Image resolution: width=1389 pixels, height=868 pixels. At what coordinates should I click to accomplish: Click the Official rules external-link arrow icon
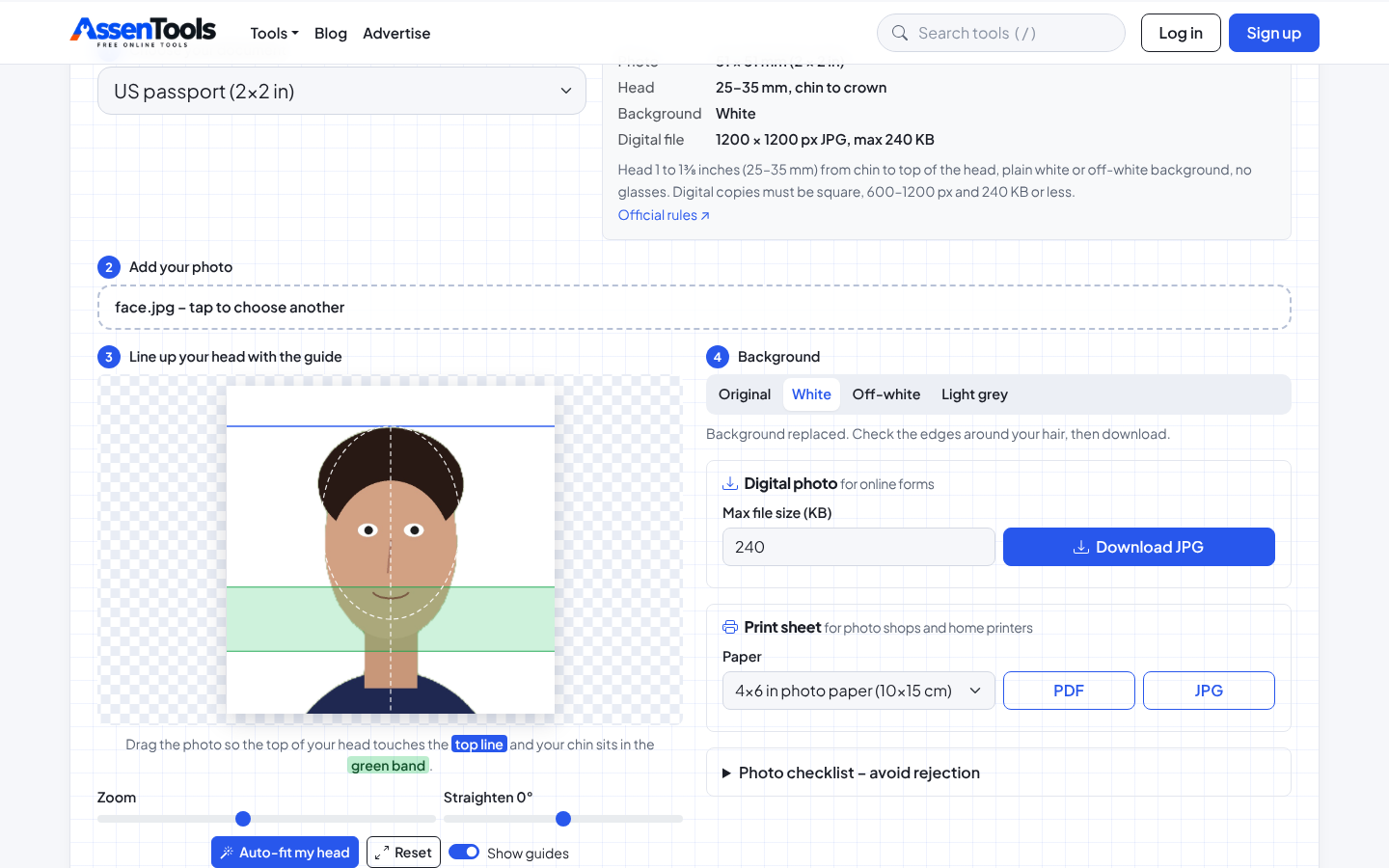[705, 215]
